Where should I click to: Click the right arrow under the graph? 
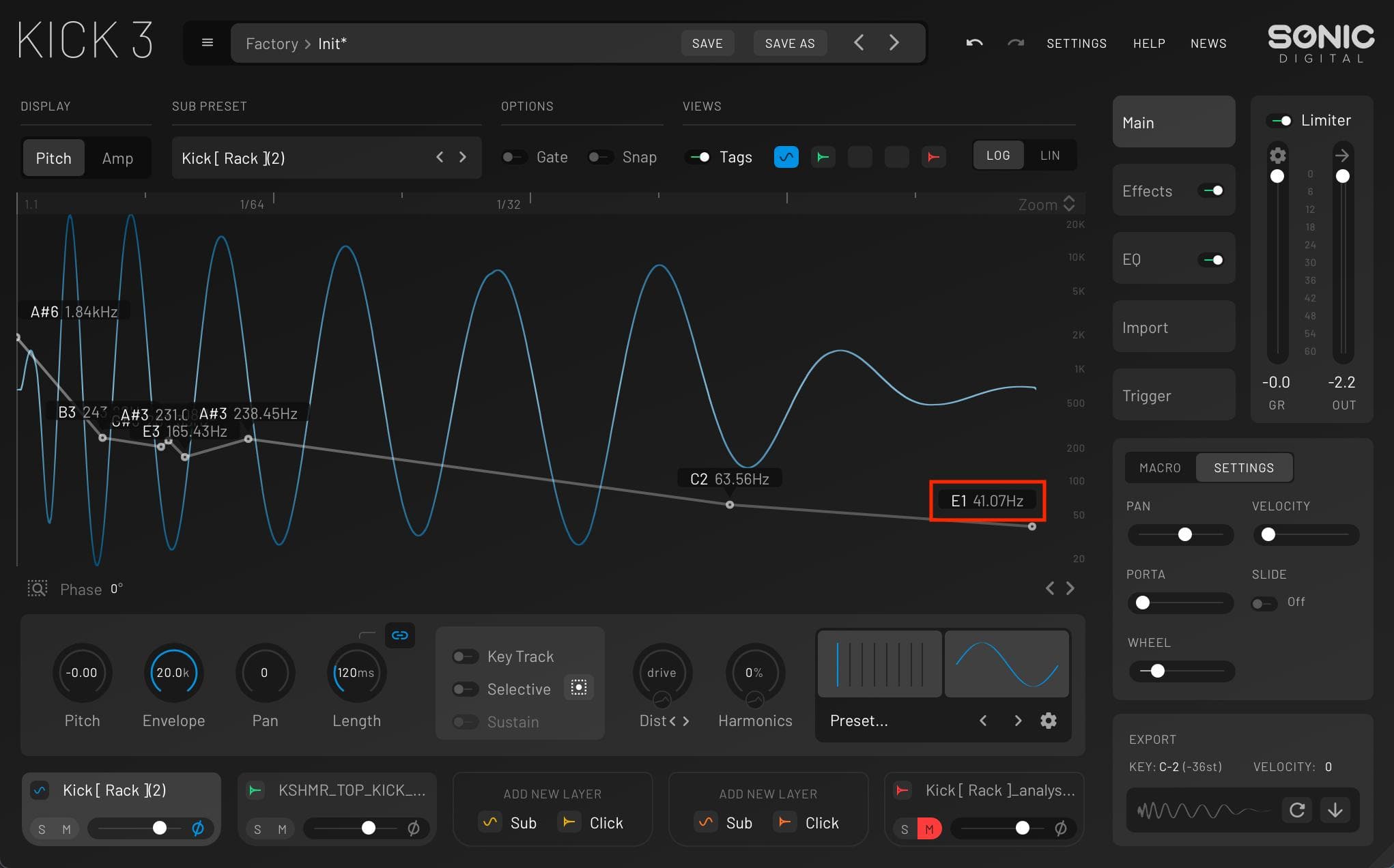[1070, 588]
